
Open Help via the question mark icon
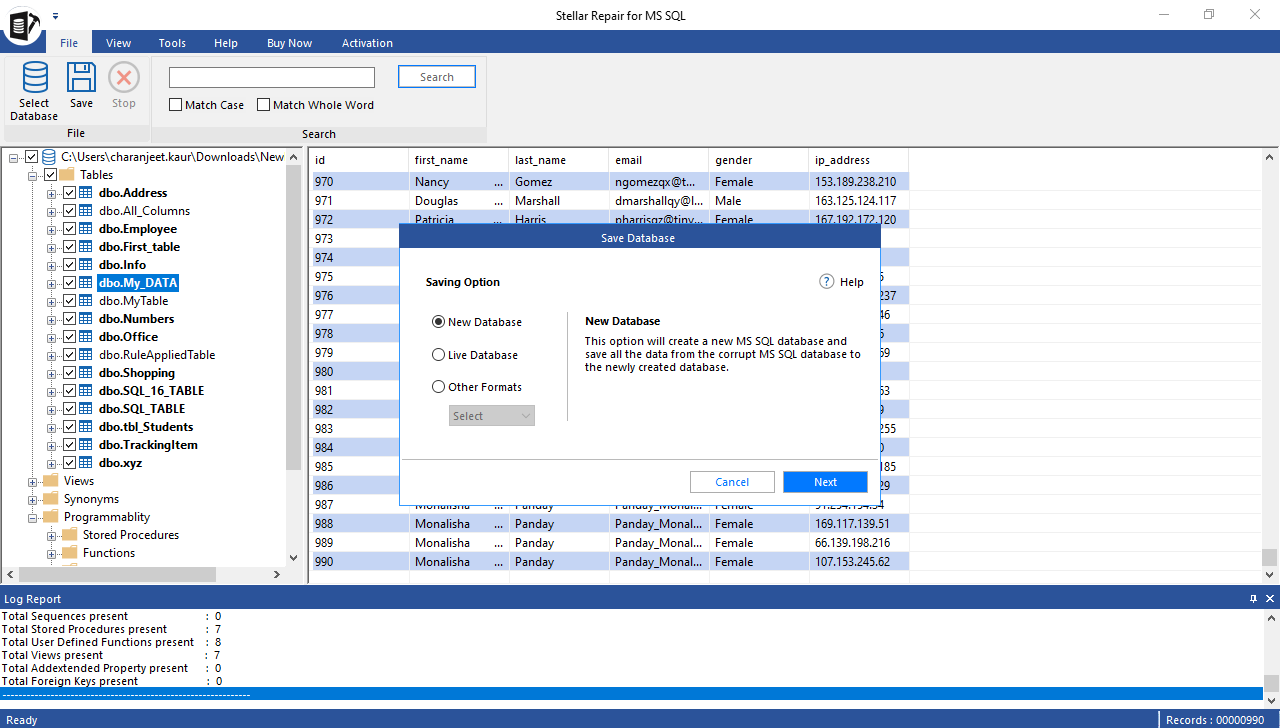(828, 281)
